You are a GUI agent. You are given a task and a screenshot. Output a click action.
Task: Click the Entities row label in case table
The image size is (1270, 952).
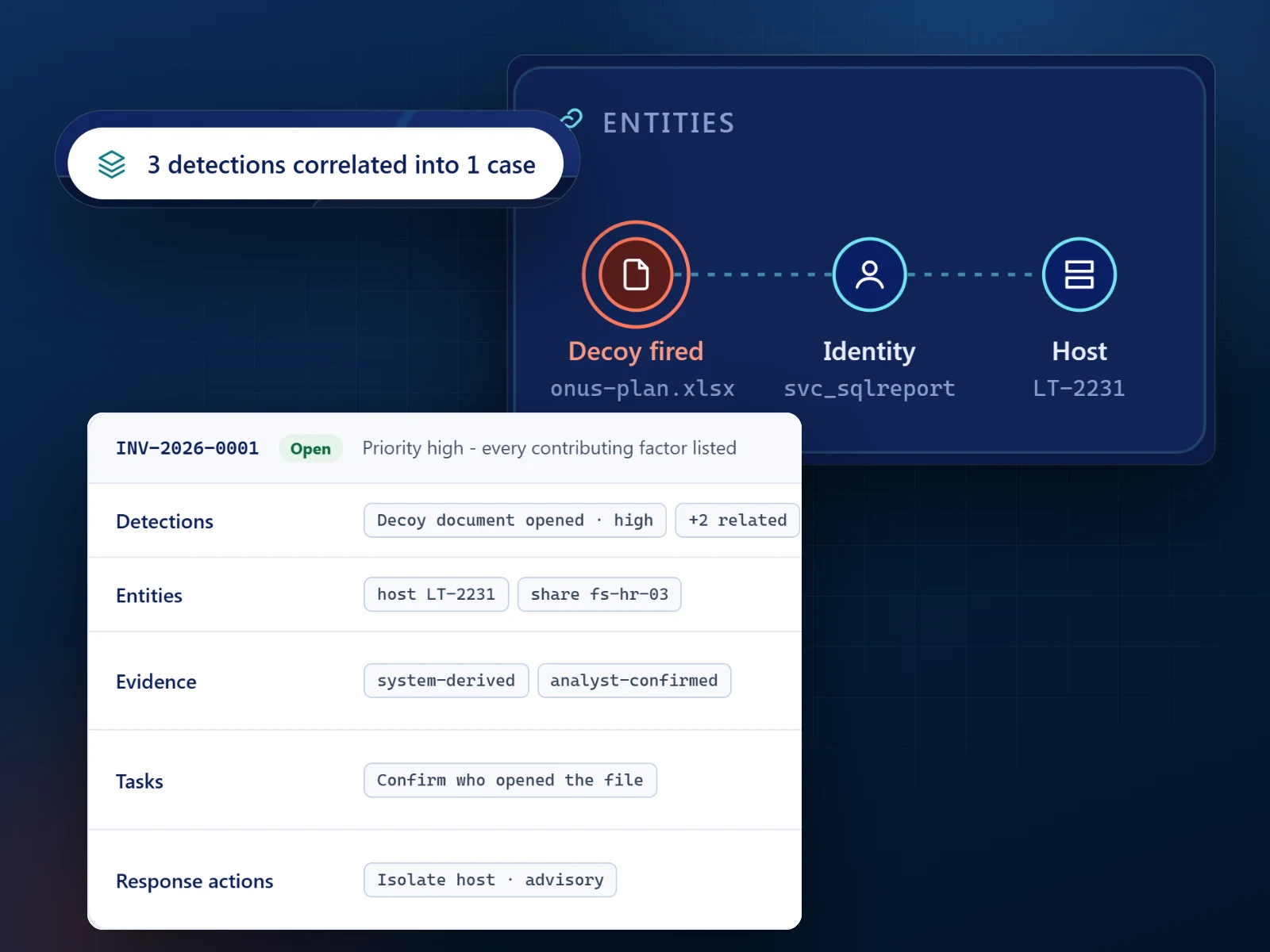[x=149, y=595]
